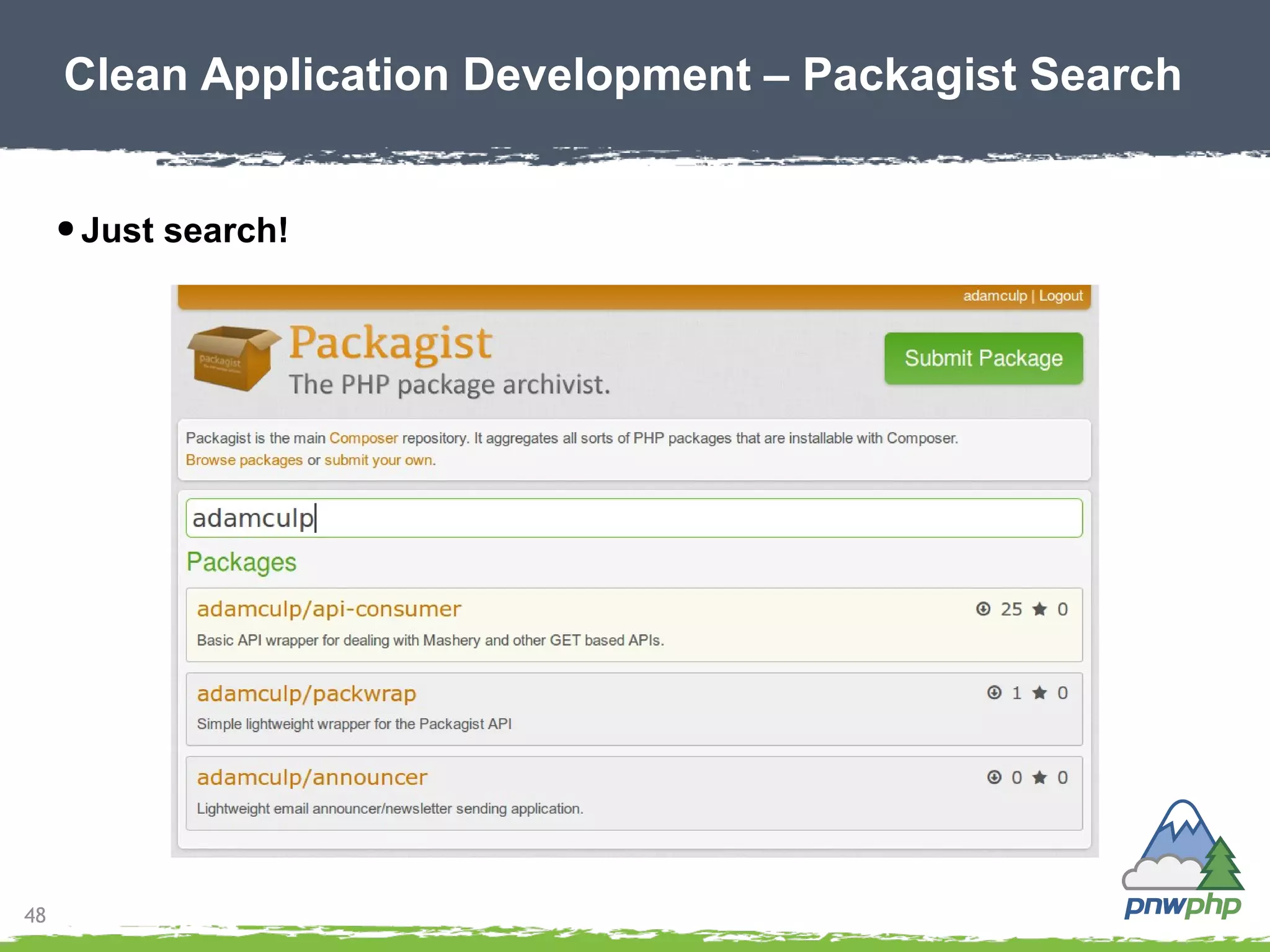Click the download icon on adamculp/packwrap row

[x=994, y=692]
